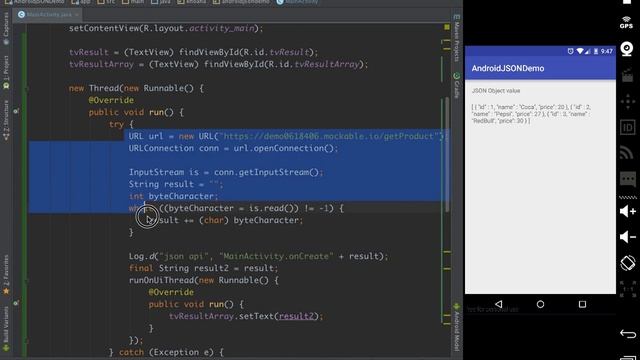Decrease emulator volume with speaker minus

click(x=627, y=237)
